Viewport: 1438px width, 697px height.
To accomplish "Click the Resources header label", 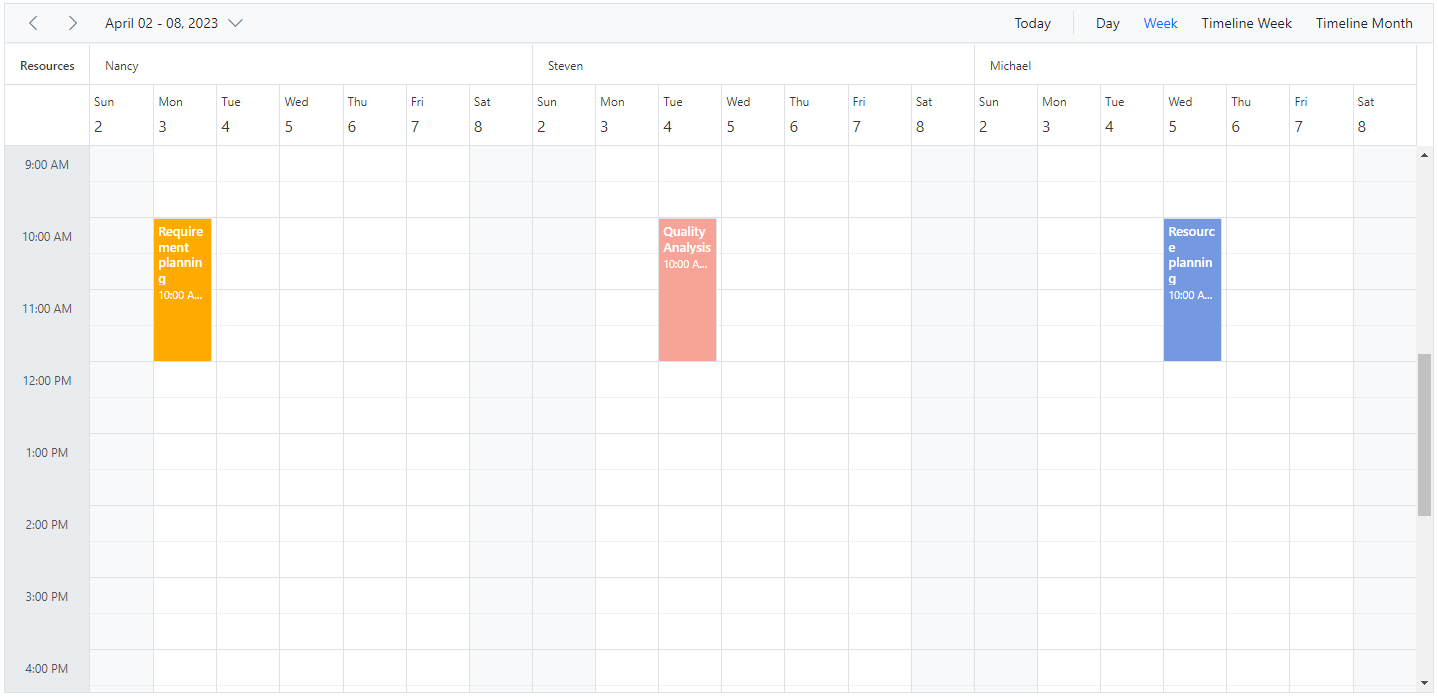I will tap(47, 66).
